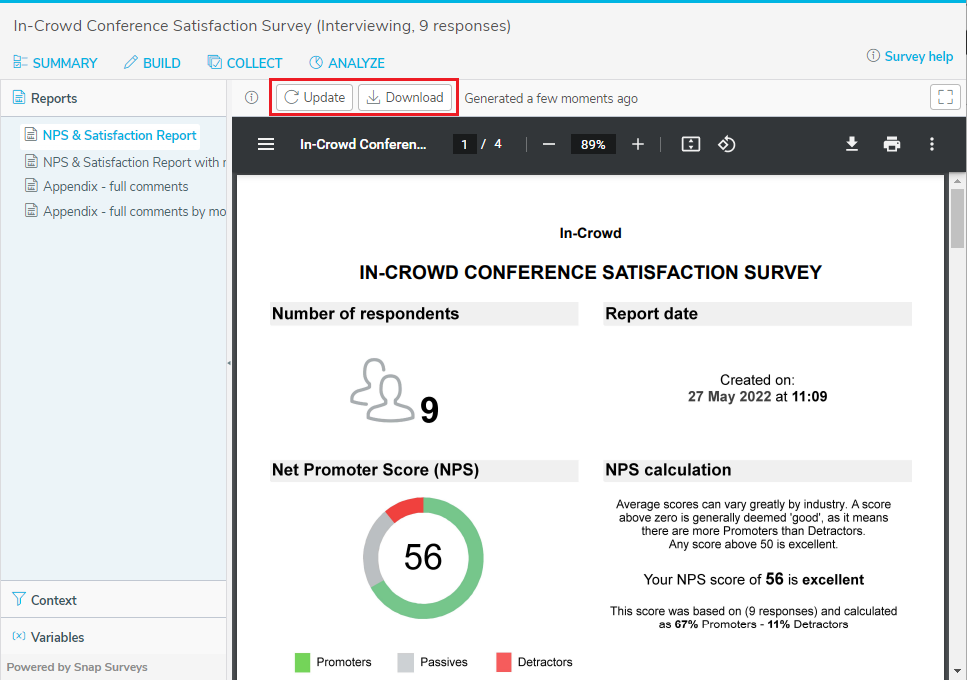Click the Reports panel header
This screenshot has height=680, width=967.
[113, 98]
